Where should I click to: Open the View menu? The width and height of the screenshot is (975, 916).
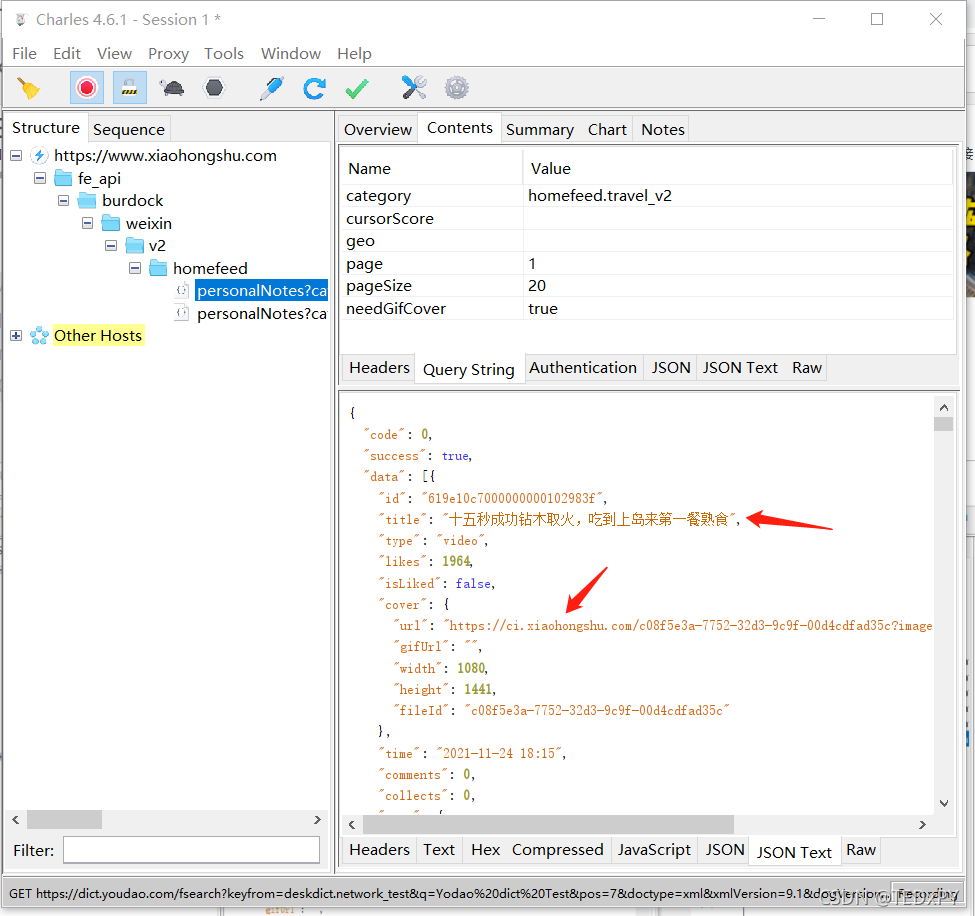tap(114, 53)
